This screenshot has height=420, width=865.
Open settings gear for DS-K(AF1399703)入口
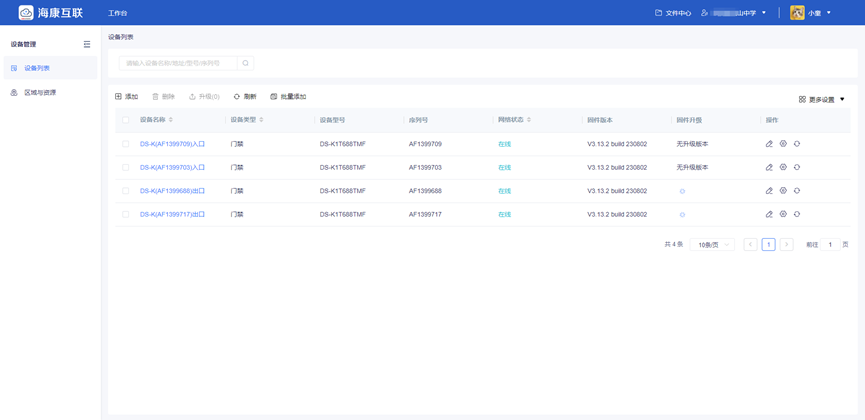click(x=783, y=167)
